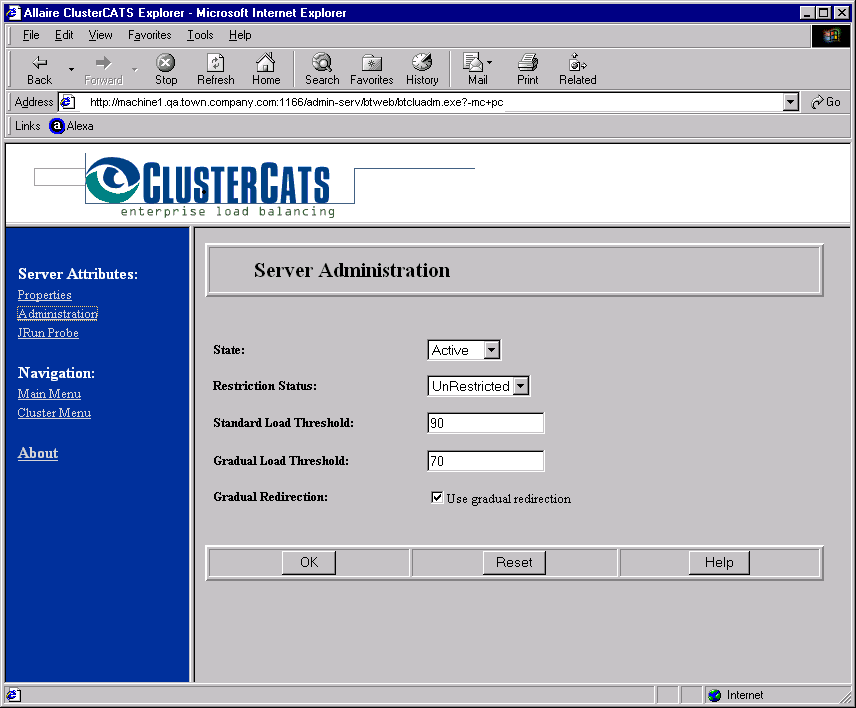Expand the address bar history dropdown
Image resolution: width=856 pixels, height=708 pixels.
click(x=790, y=102)
